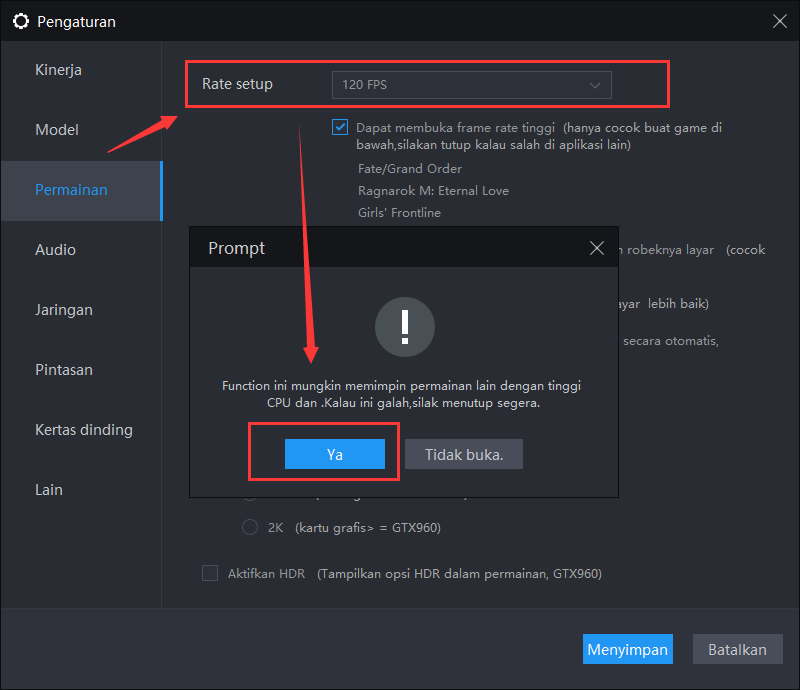Select the Permainan tab
The image size is (800, 690).
[71, 190]
